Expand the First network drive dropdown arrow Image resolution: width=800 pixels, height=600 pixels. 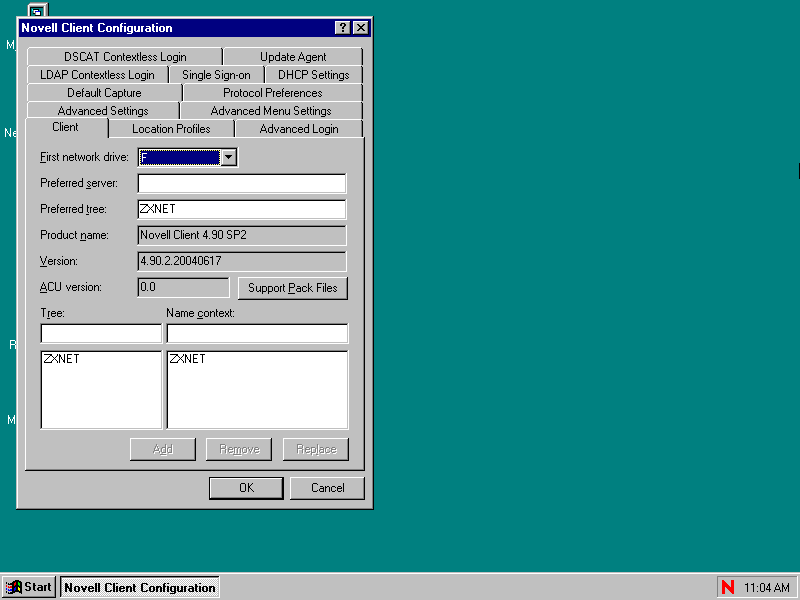(x=229, y=158)
